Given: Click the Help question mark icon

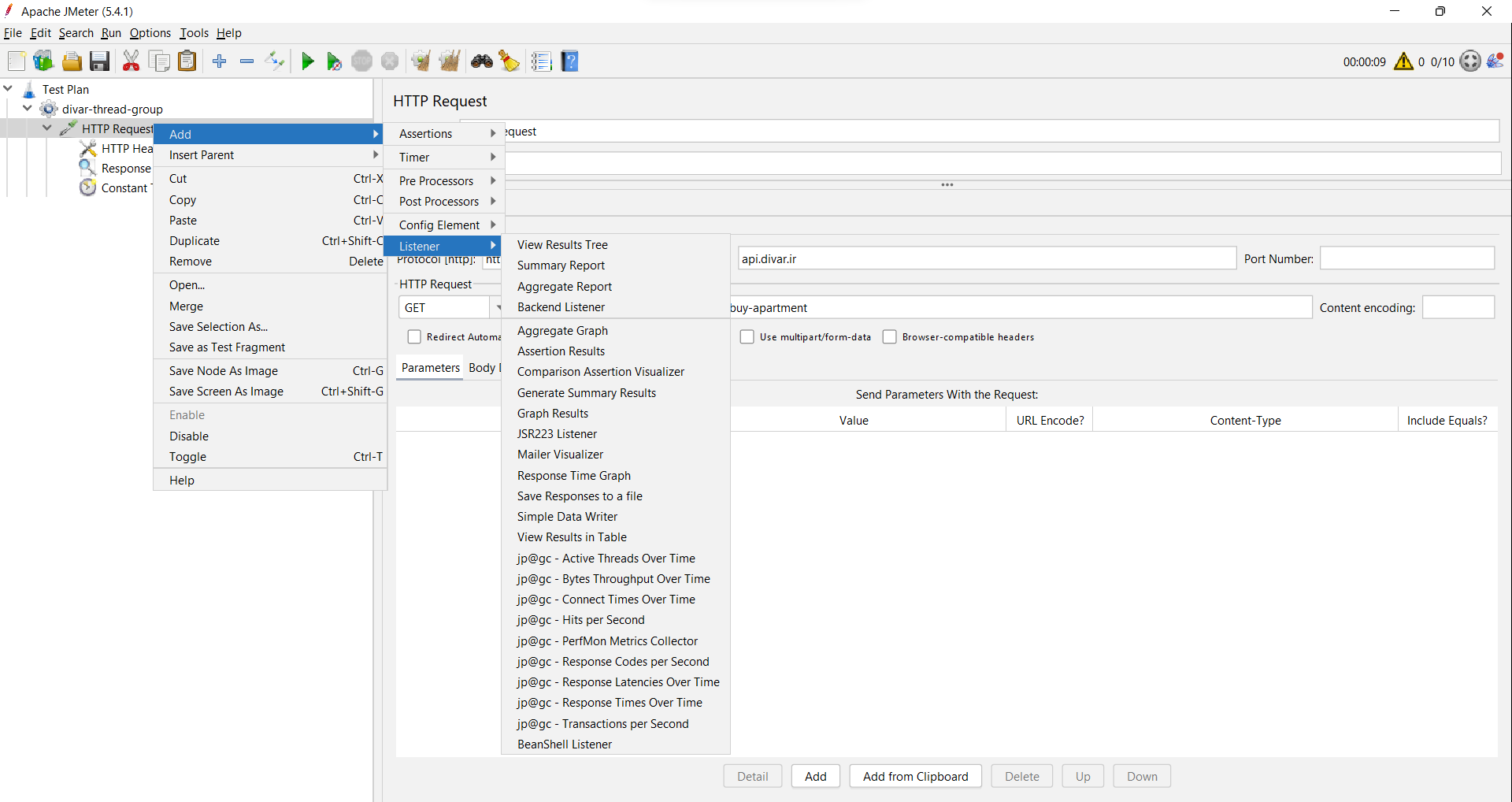Looking at the screenshot, I should click(x=570, y=61).
